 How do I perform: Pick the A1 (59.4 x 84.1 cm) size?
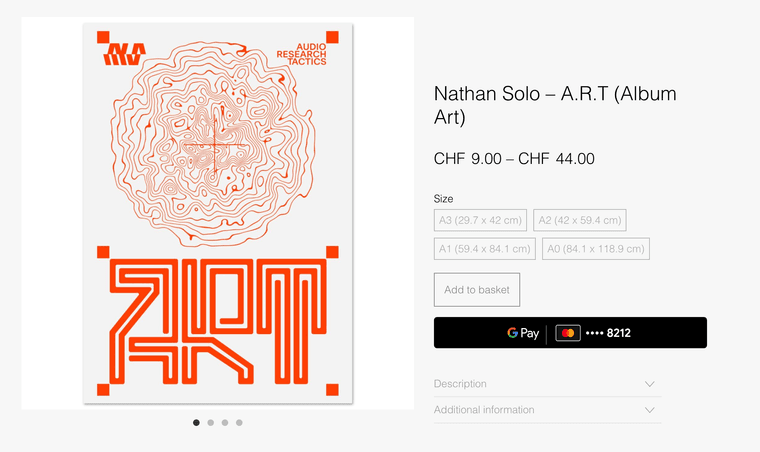pyautogui.click(x=485, y=249)
